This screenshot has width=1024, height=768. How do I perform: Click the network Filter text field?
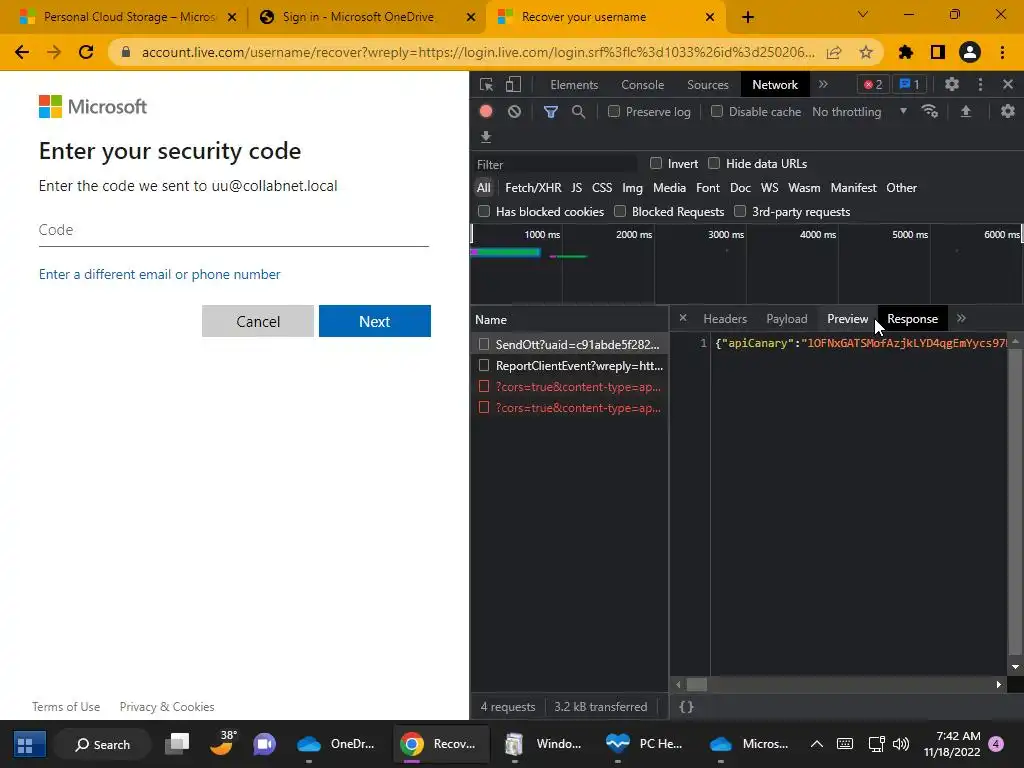coord(555,164)
